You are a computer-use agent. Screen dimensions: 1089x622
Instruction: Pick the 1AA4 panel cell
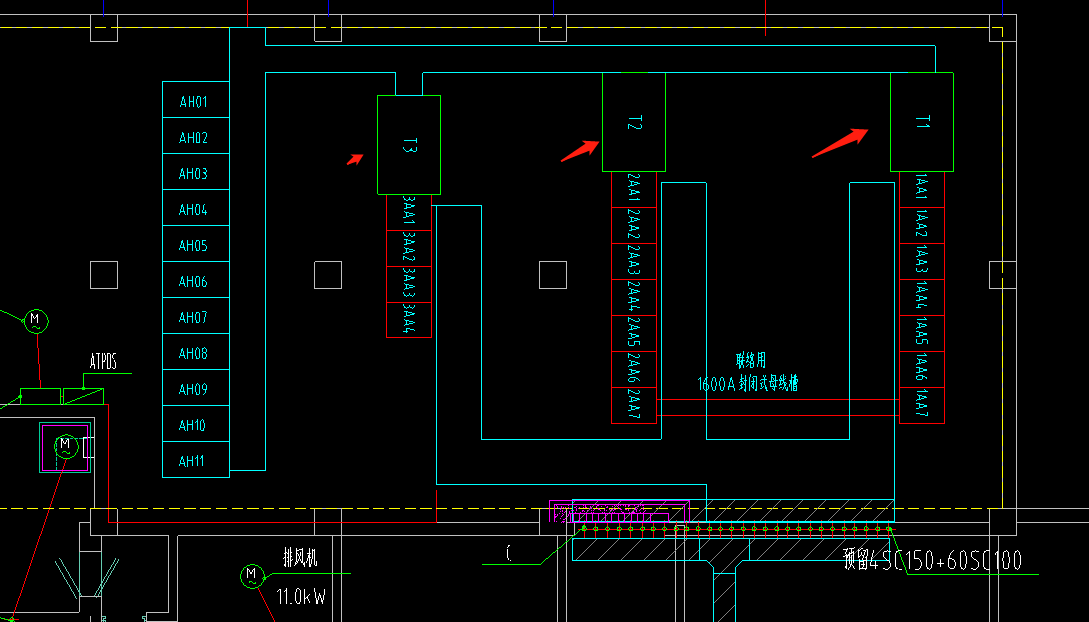click(x=922, y=297)
